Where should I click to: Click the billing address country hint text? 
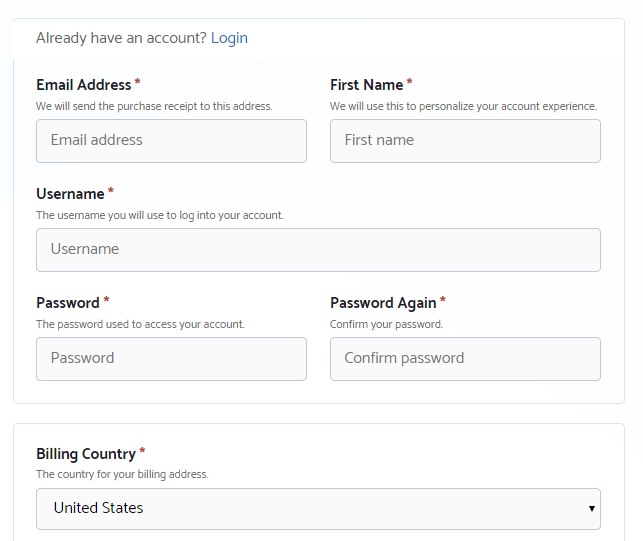tap(122, 474)
